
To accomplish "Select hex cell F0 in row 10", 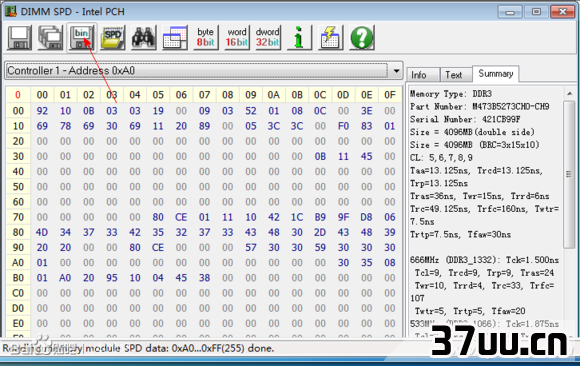I will [343, 126].
